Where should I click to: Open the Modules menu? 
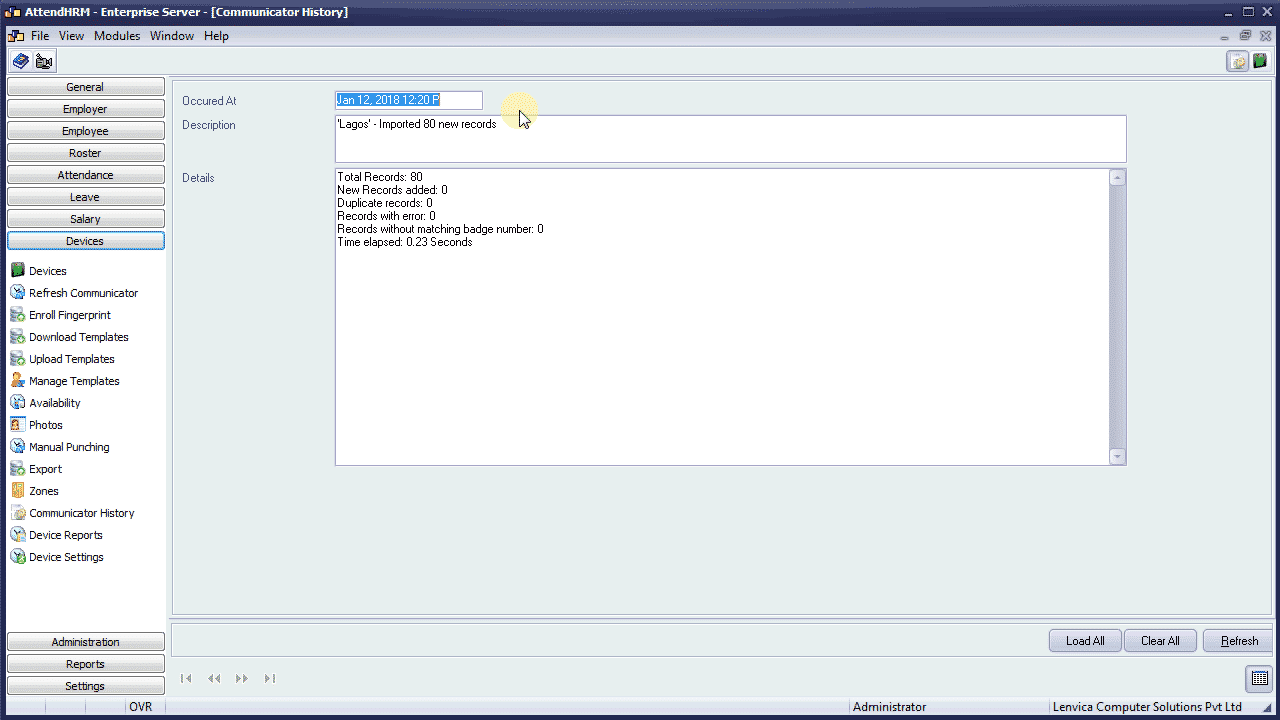pyautogui.click(x=117, y=36)
